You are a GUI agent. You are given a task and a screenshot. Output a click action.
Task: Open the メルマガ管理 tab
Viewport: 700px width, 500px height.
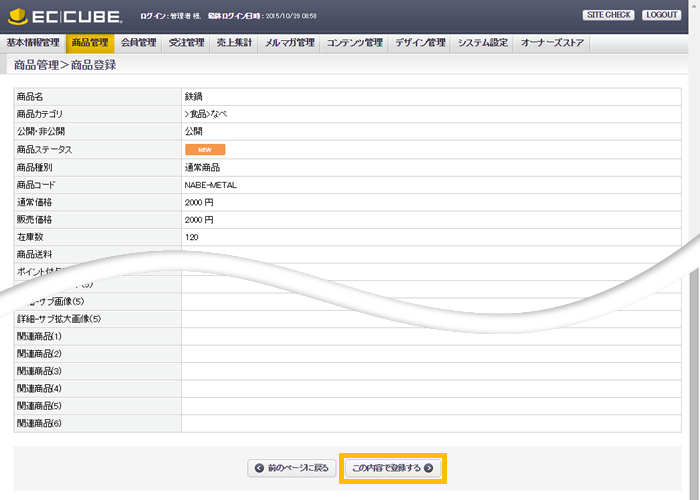pyautogui.click(x=290, y=43)
